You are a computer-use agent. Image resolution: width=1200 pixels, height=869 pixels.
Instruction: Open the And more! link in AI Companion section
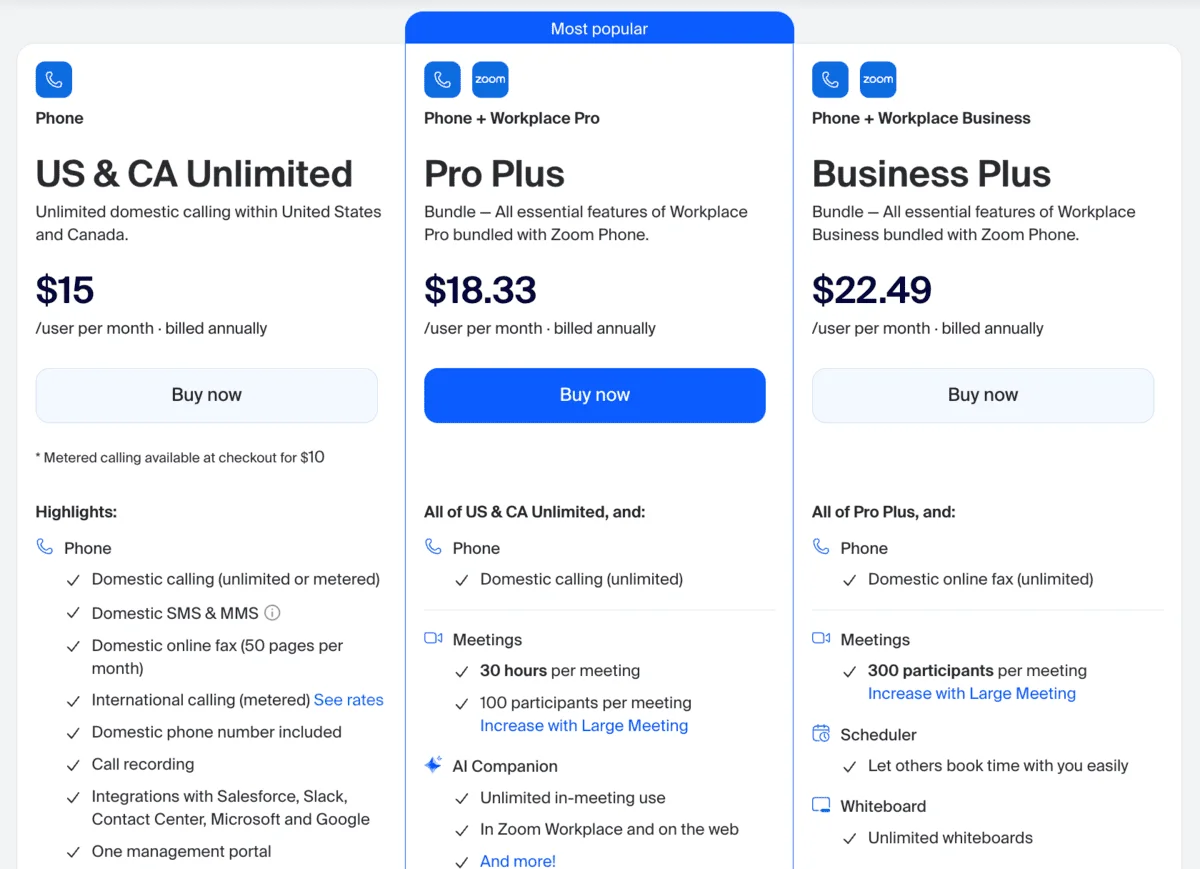[517, 860]
